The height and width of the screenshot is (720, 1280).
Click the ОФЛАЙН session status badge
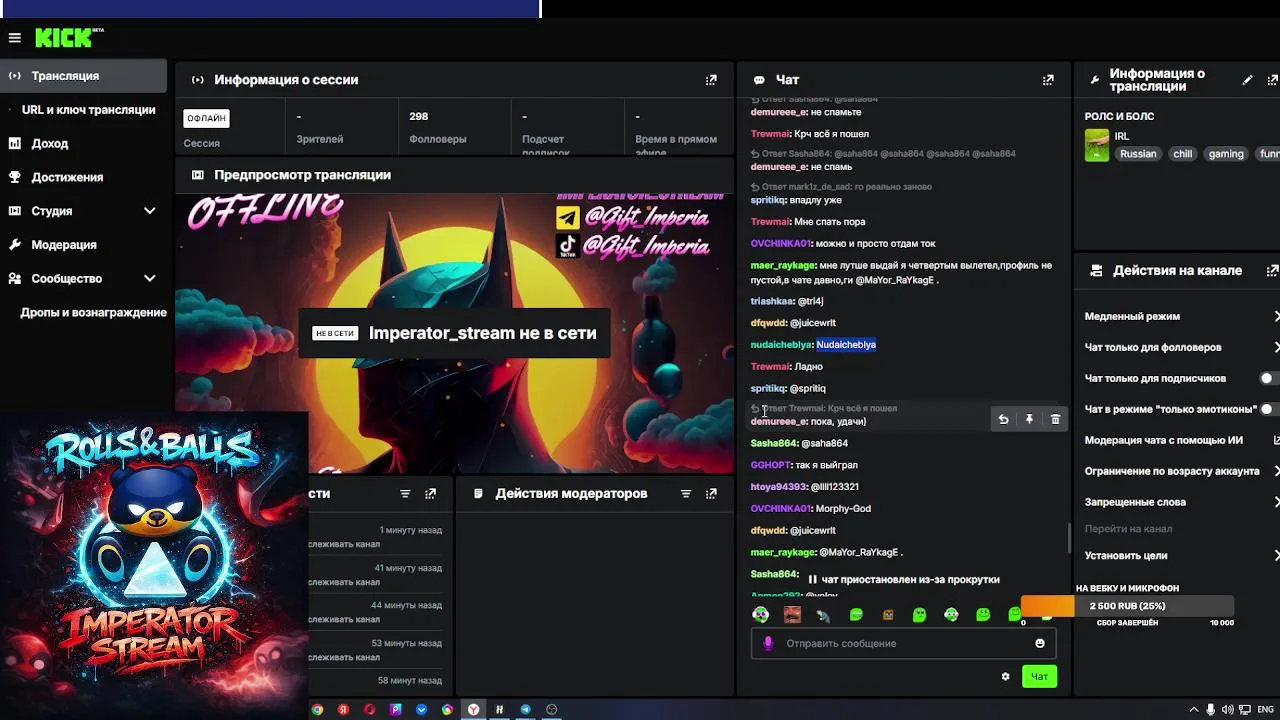(206, 118)
